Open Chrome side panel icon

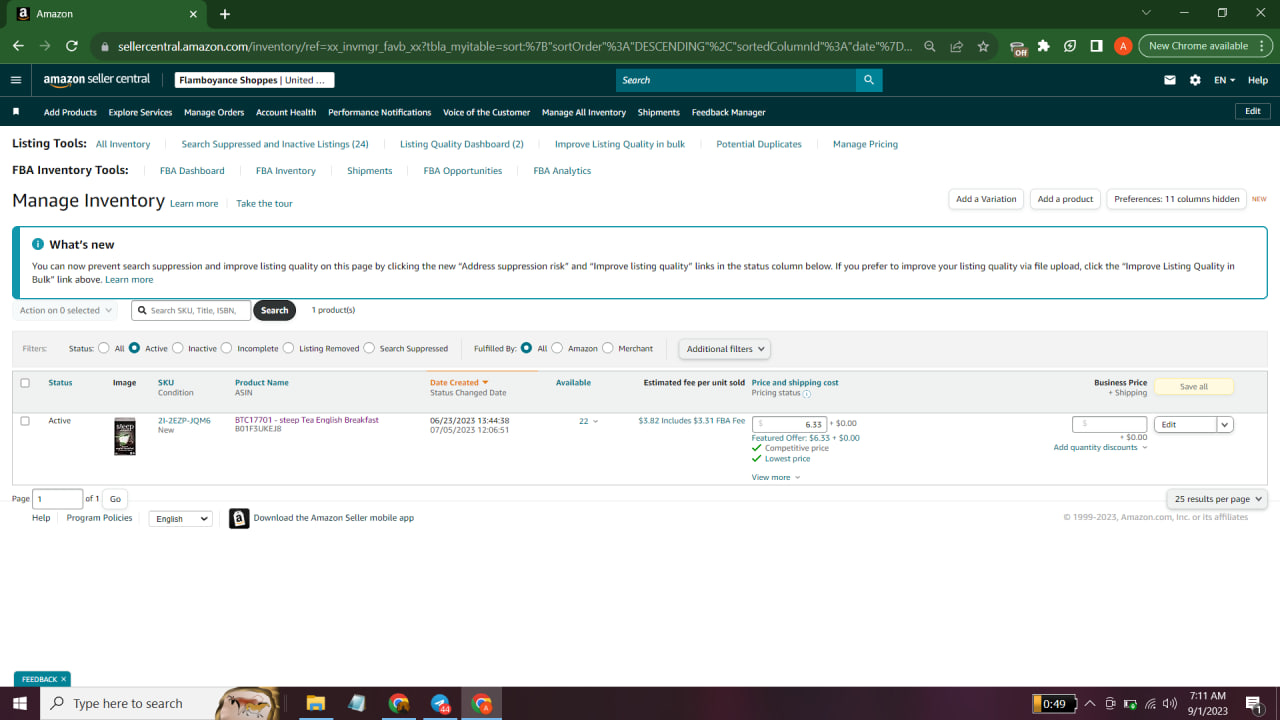(x=1096, y=46)
